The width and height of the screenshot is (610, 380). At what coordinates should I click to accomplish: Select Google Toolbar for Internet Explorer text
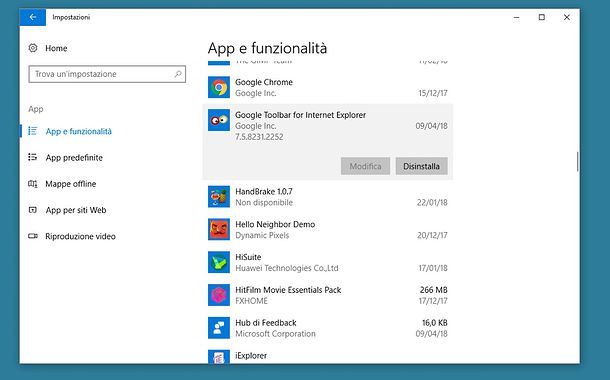point(300,115)
